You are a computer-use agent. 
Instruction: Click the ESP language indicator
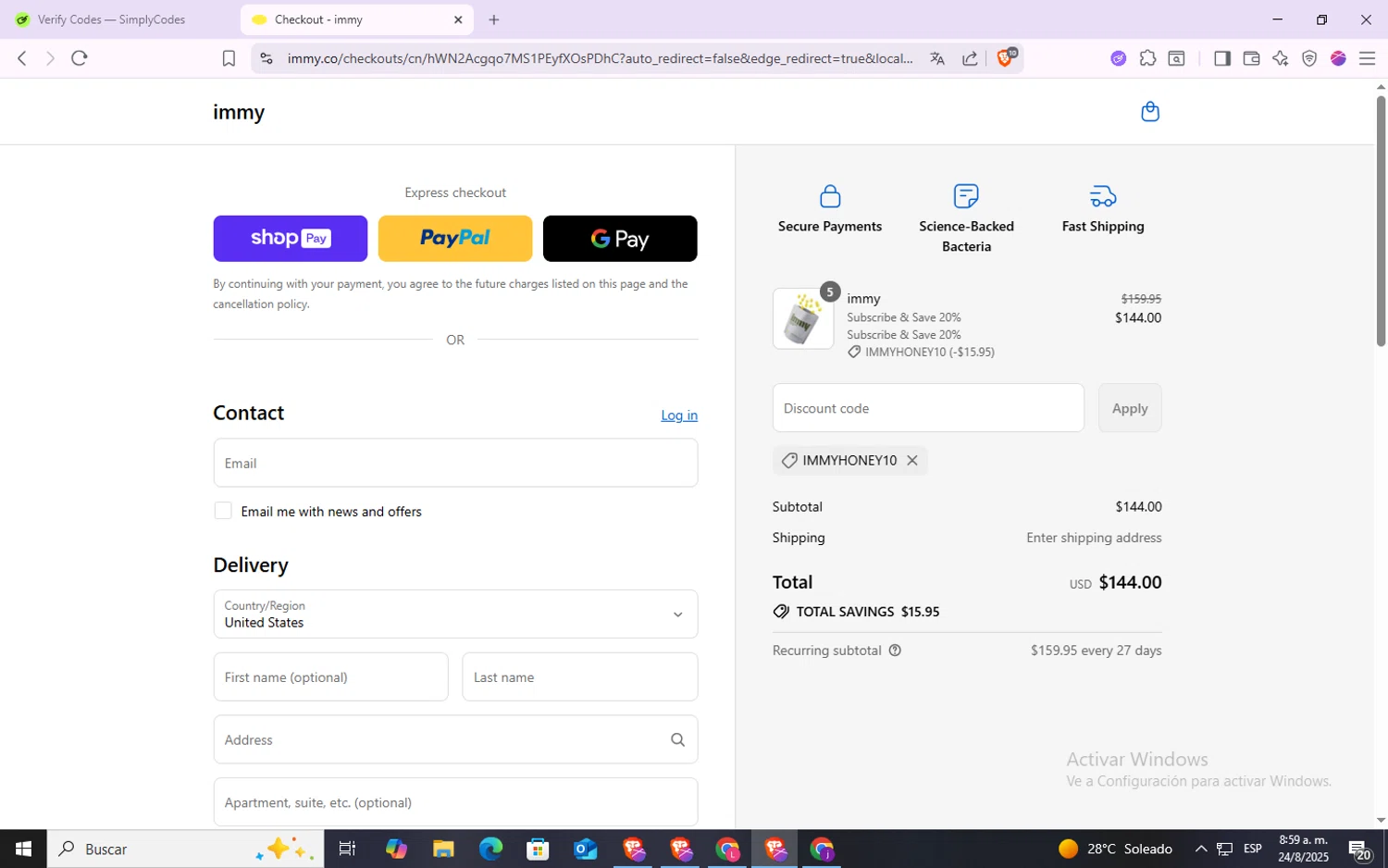pos(1253,849)
